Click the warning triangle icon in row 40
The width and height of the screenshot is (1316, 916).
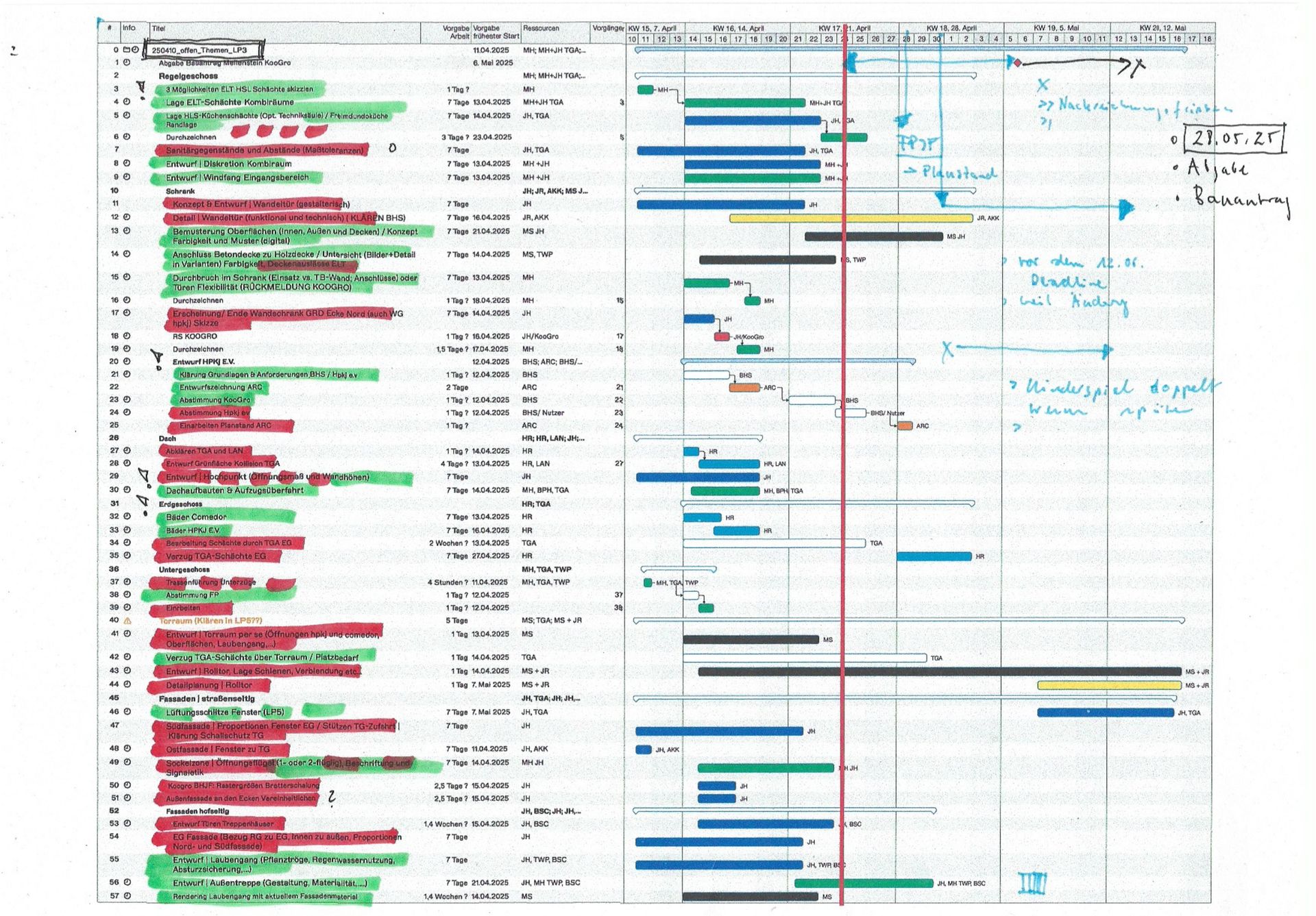click(127, 621)
